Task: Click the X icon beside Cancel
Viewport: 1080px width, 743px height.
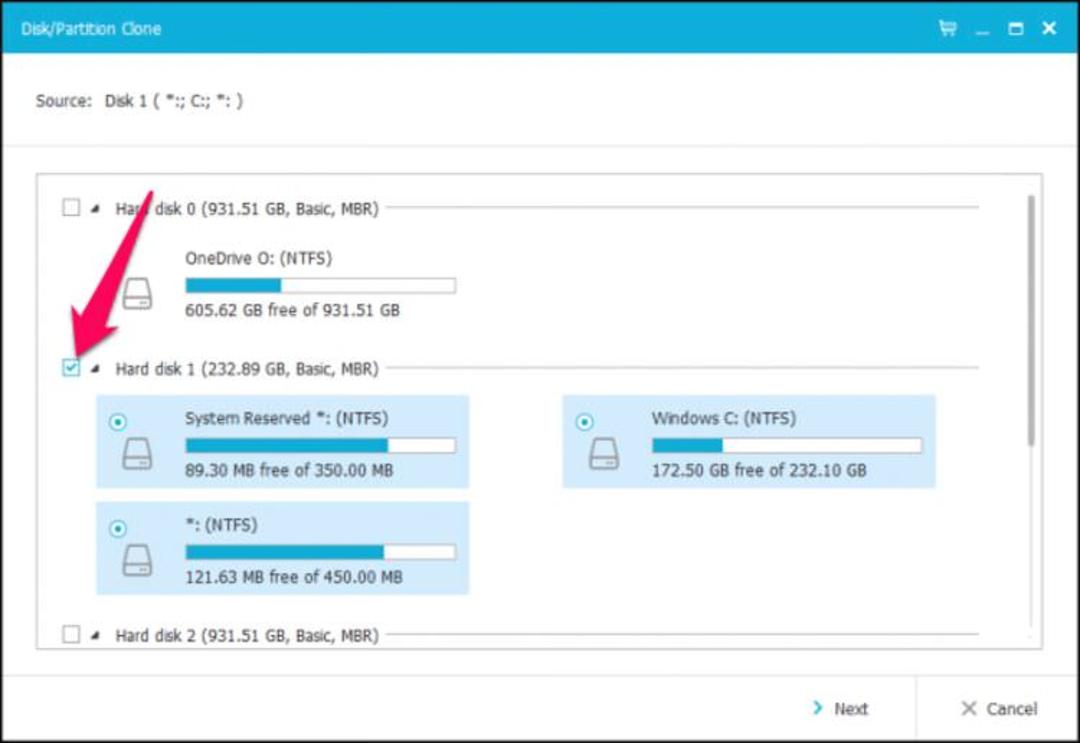Action: [968, 708]
